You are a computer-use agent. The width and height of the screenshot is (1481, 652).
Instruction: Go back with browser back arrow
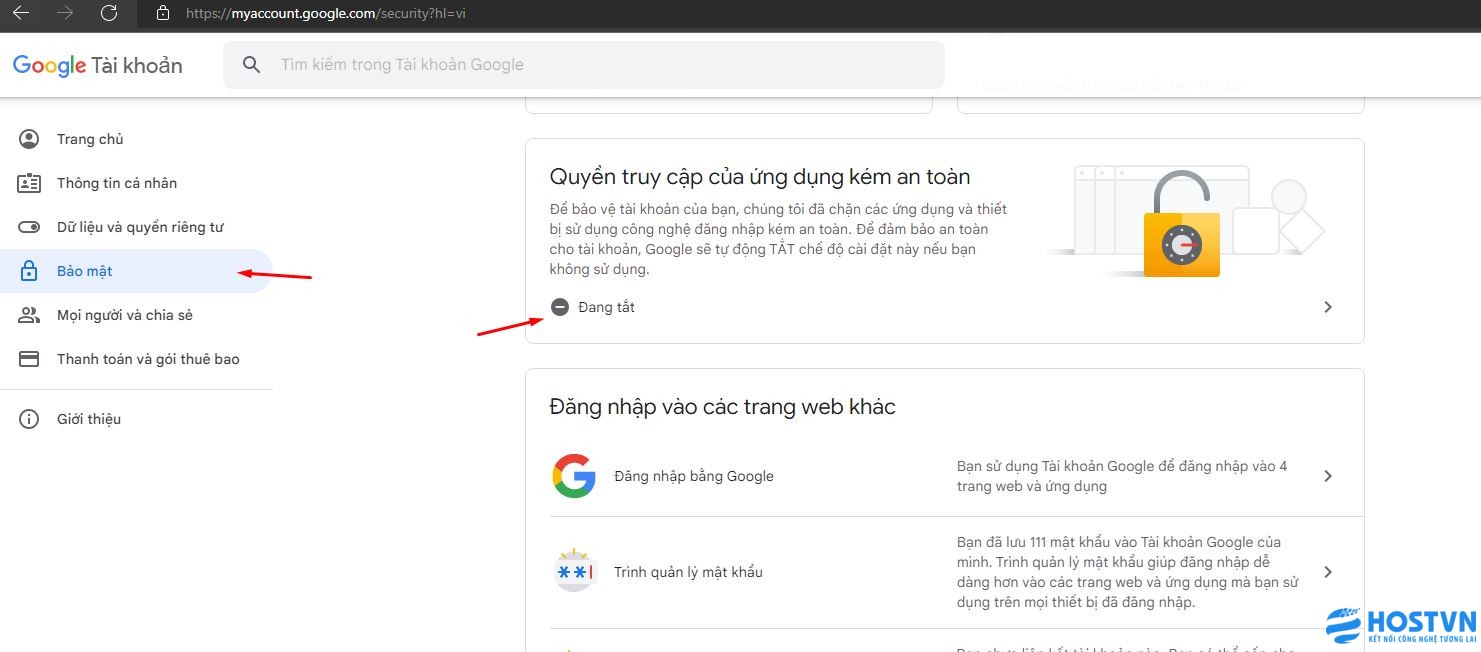[x=20, y=13]
